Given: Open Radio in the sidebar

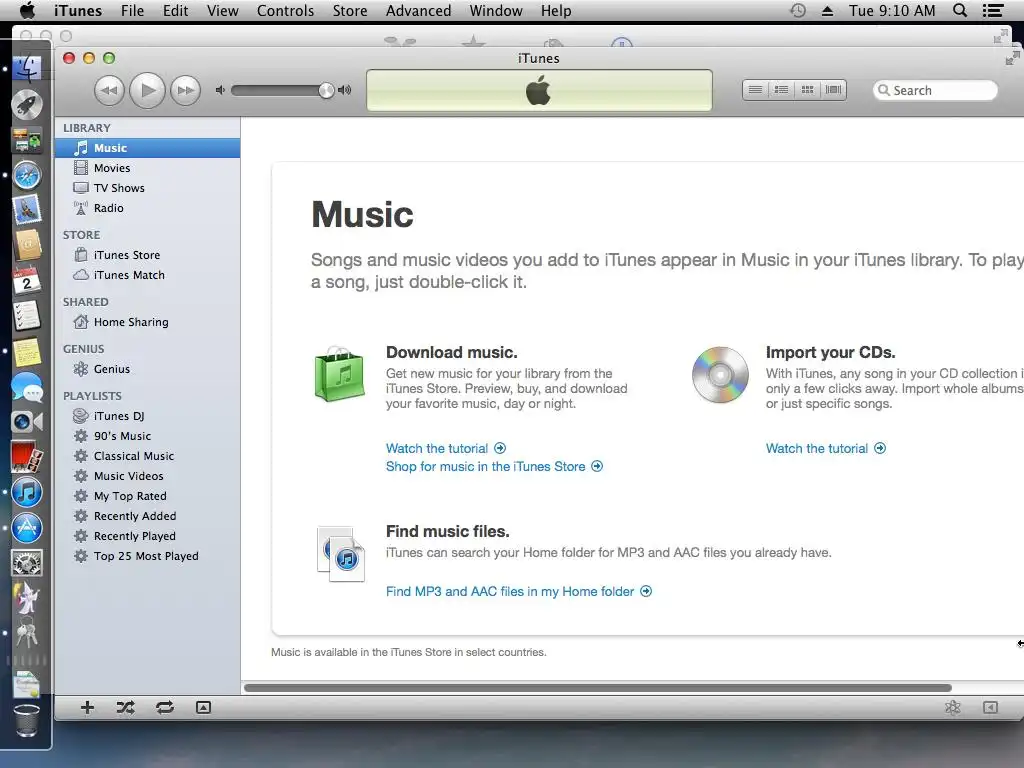Looking at the screenshot, I should [x=148, y=208].
